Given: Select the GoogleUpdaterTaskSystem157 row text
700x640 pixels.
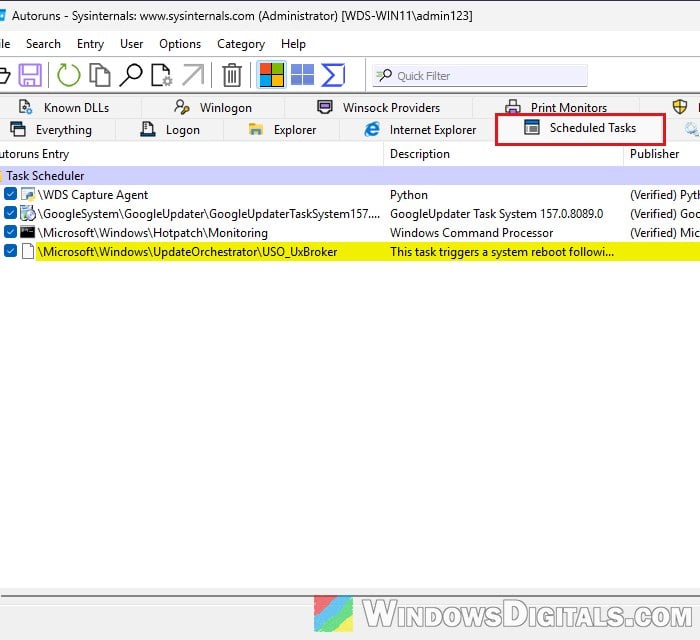Looking at the screenshot, I should tap(208, 214).
